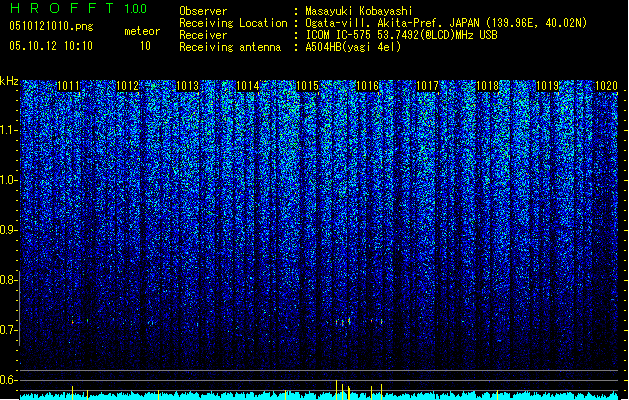Click the Observer label
629x400 pixels.
pos(203,11)
